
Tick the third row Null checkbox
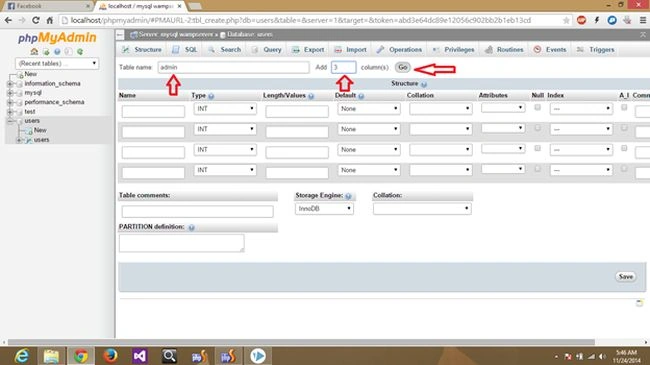point(537,148)
